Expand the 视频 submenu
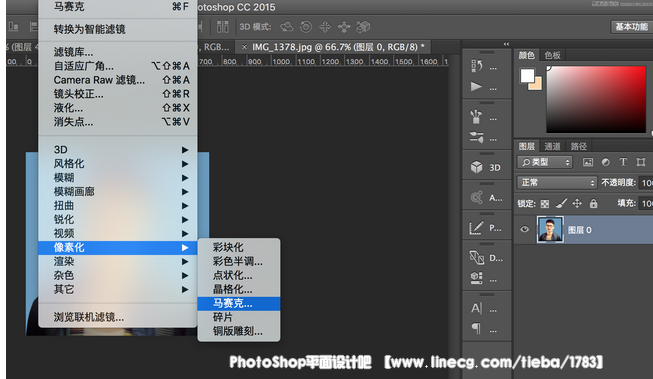 coord(118,233)
